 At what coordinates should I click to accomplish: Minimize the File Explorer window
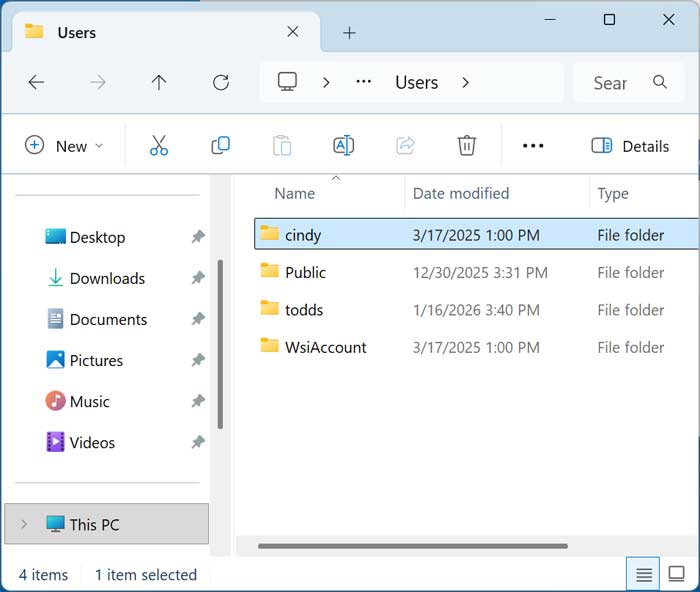pyautogui.click(x=550, y=20)
